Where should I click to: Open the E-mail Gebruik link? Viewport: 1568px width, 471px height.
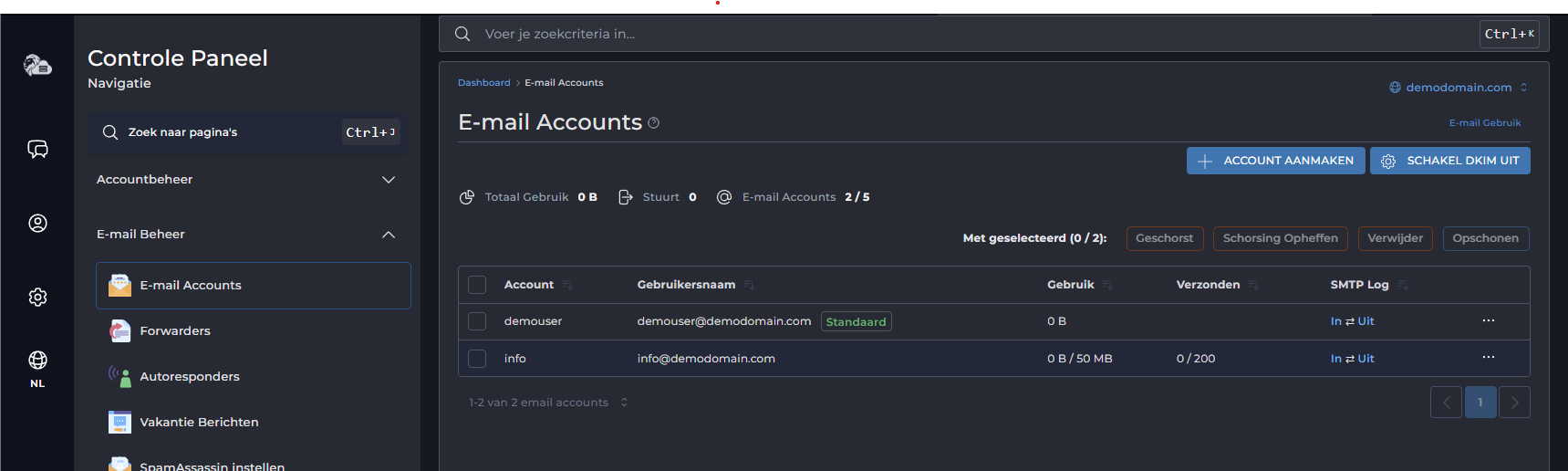click(x=1485, y=123)
